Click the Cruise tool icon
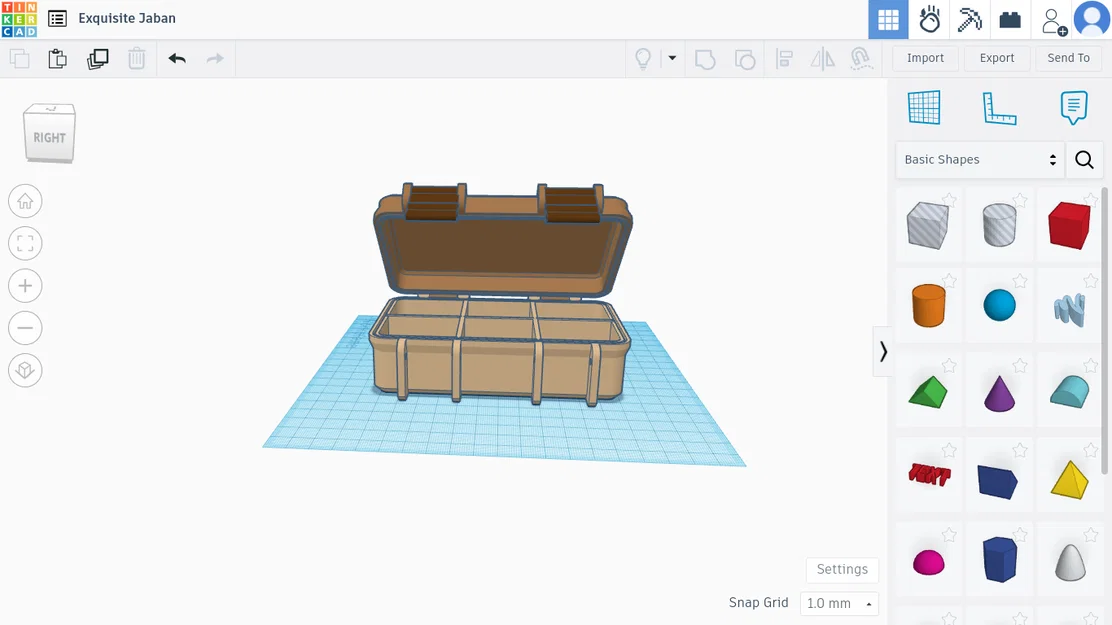 pos(861,59)
